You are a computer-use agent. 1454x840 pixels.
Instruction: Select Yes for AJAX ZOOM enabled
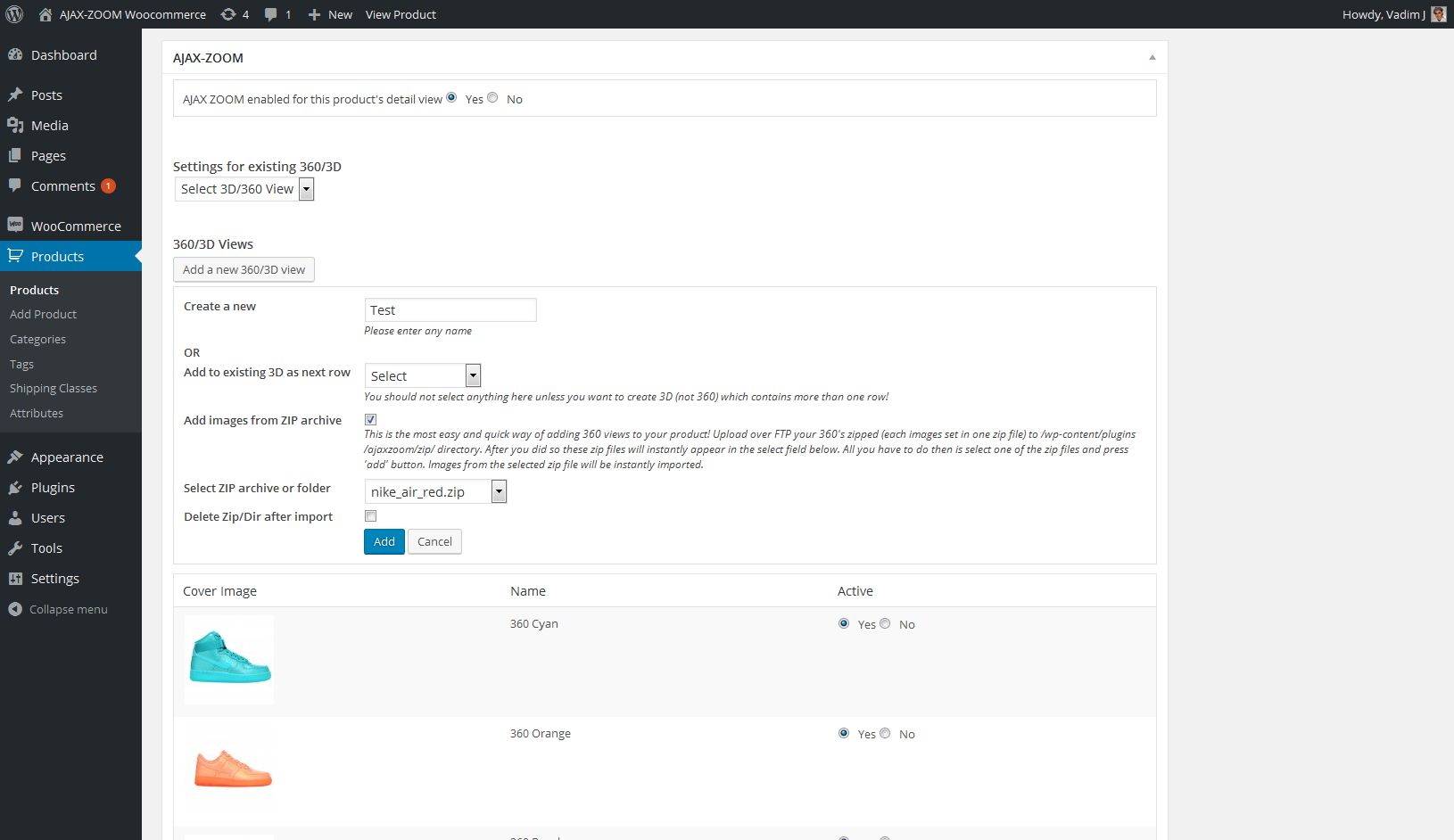[x=451, y=97]
